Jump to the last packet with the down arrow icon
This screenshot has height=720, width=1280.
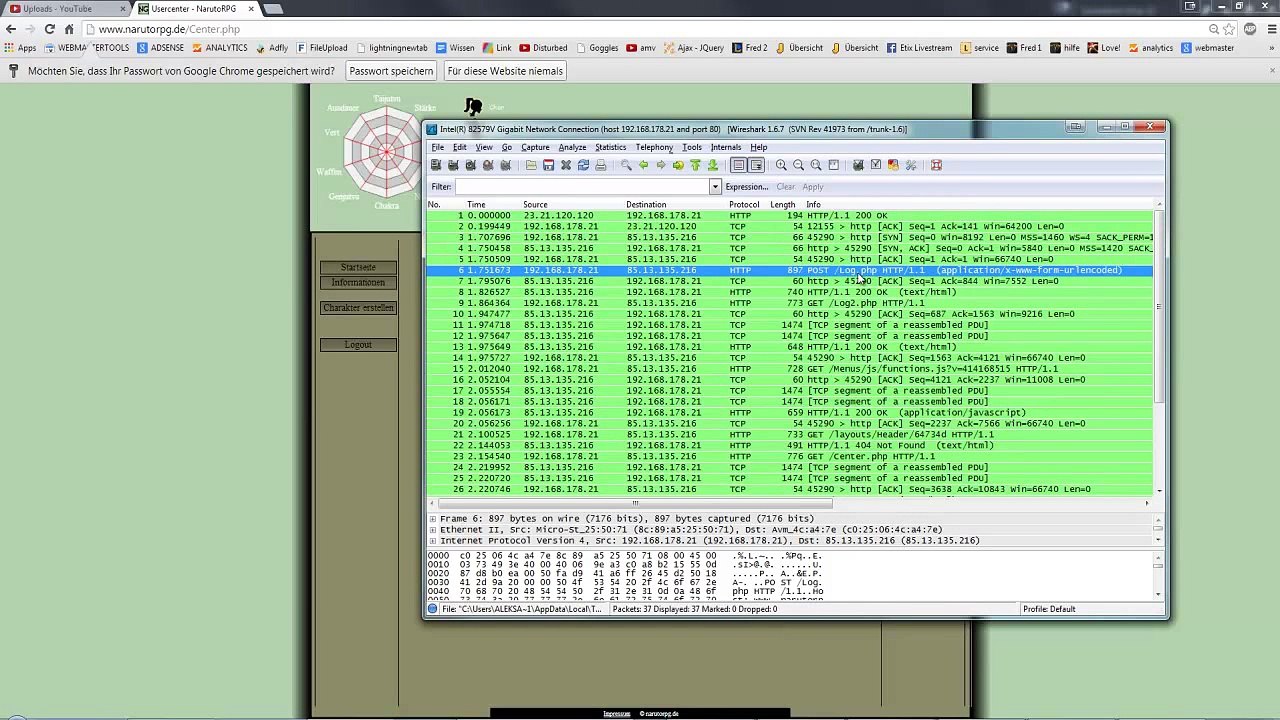click(x=712, y=165)
